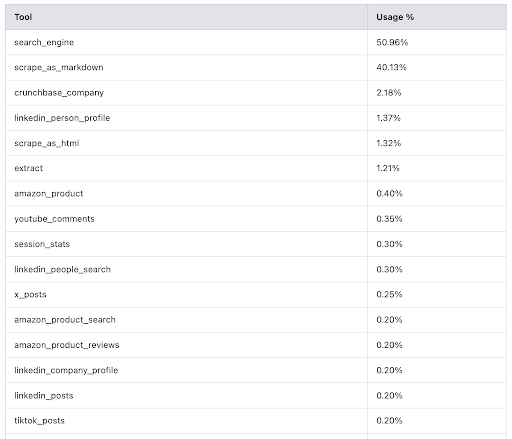Select the 1.32% usage value
The image size is (512, 439).
coord(389,143)
